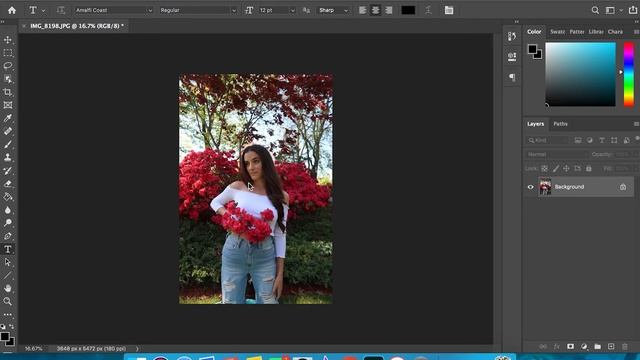Select the Lasso tool
The height and width of the screenshot is (360, 640).
pos(8,66)
